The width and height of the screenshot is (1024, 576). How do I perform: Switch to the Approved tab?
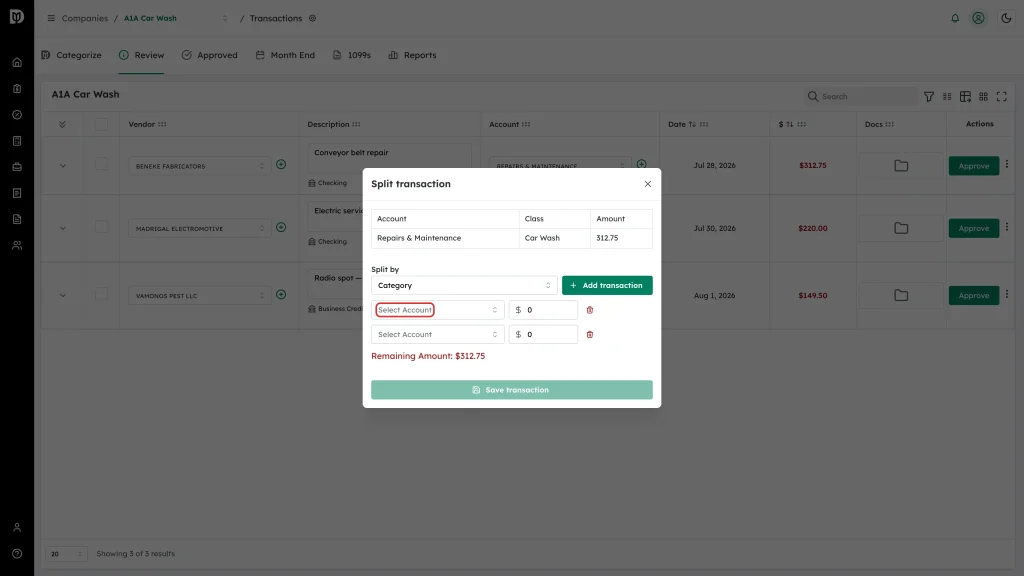pyautogui.click(x=210, y=56)
